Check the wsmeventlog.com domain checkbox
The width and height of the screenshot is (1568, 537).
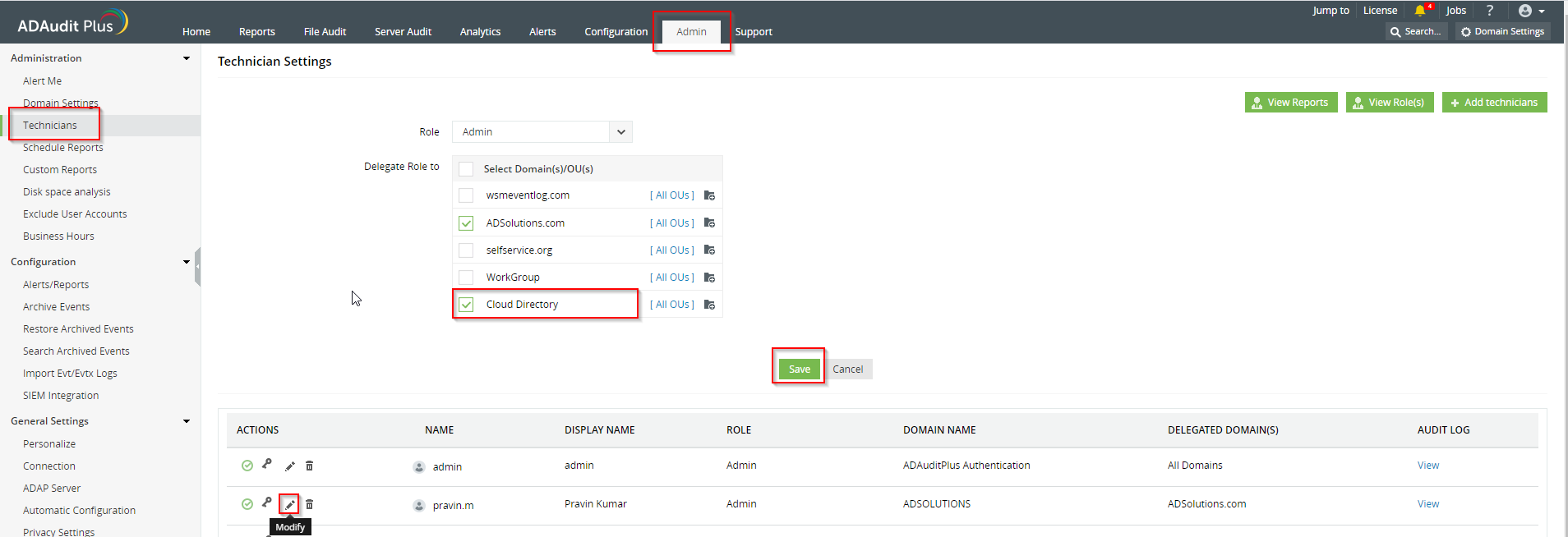[x=466, y=195]
